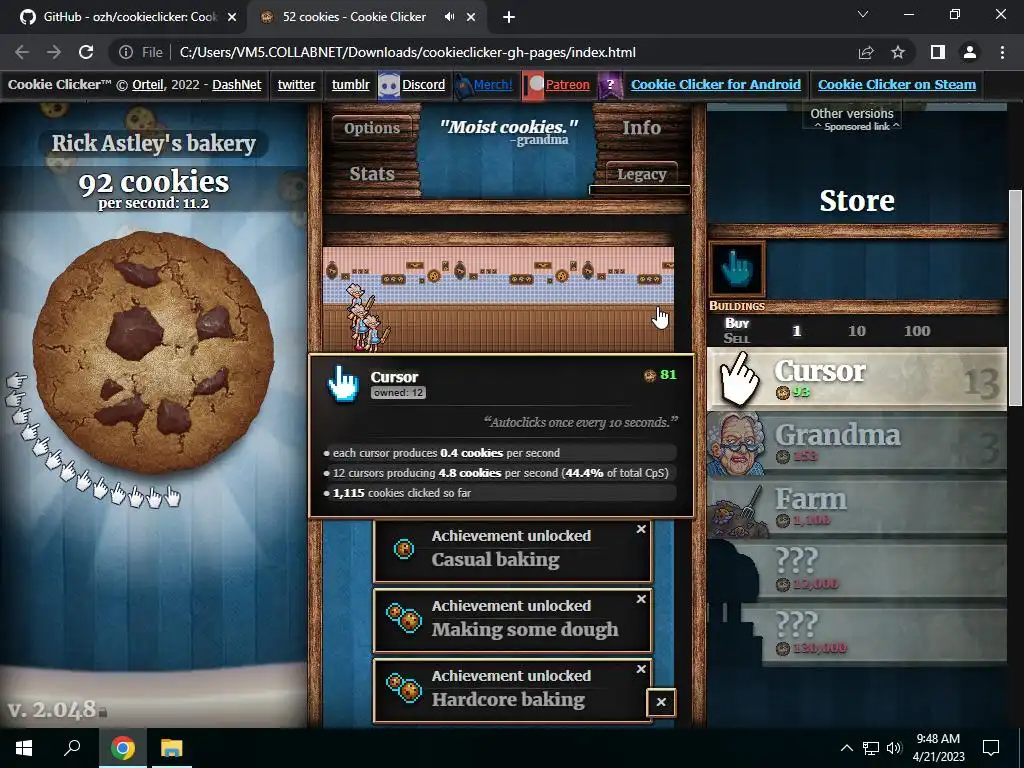This screenshot has width=1024, height=768.
Task: Open network settings tray icon
Action: pos(871,748)
